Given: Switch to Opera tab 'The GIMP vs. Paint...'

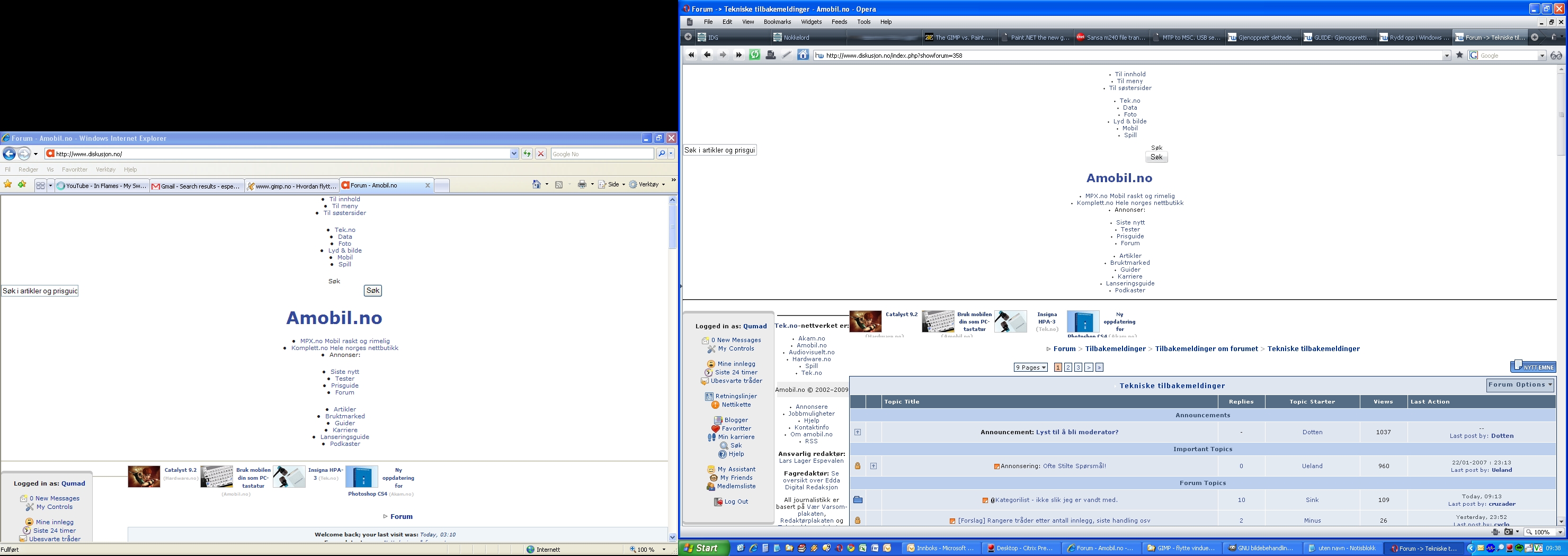Looking at the screenshot, I should pyautogui.click(x=959, y=37).
